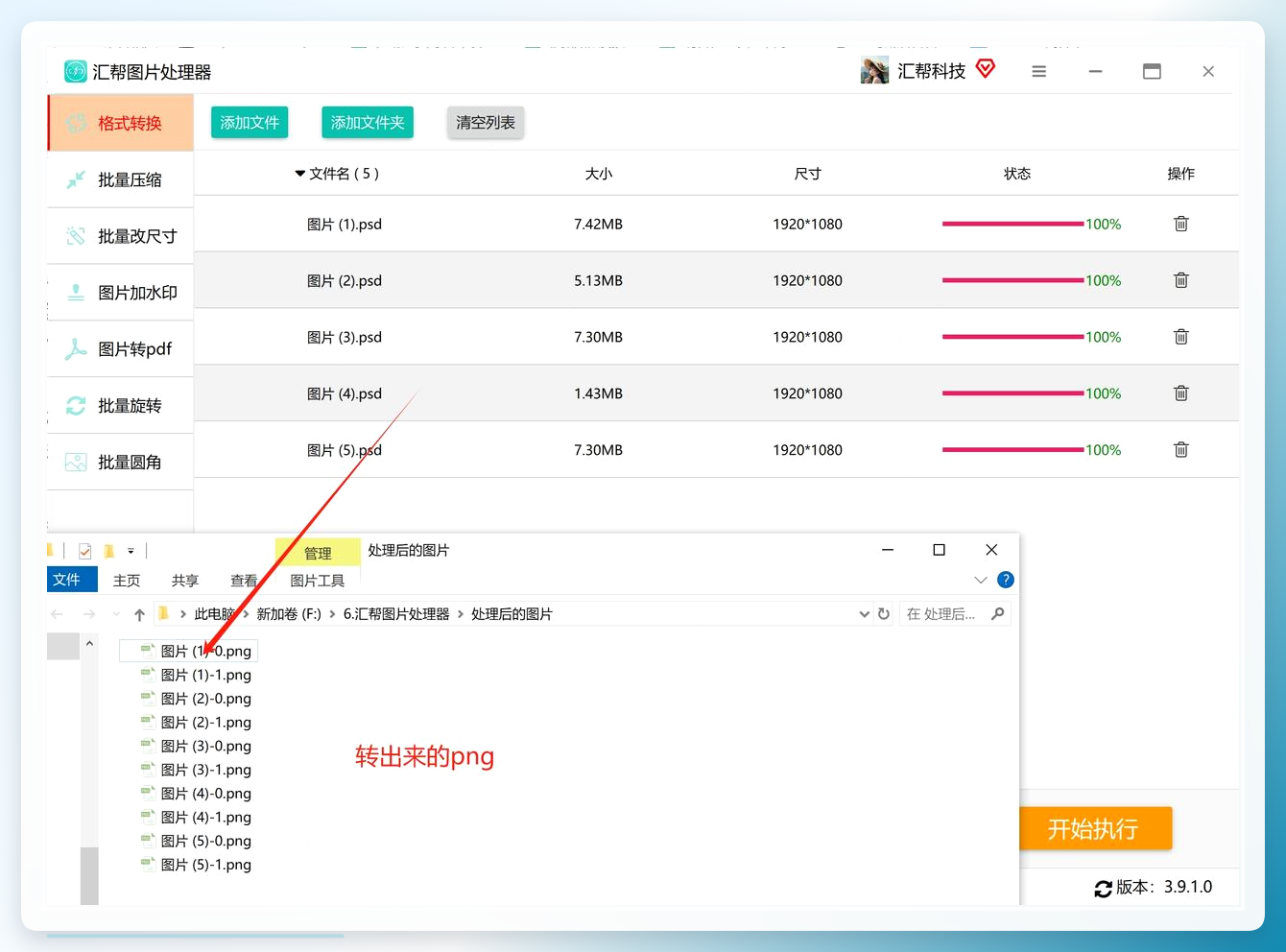Delete 图片 (4).psd from the list
The height and width of the screenshot is (952, 1286).
(x=1180, y=393)
